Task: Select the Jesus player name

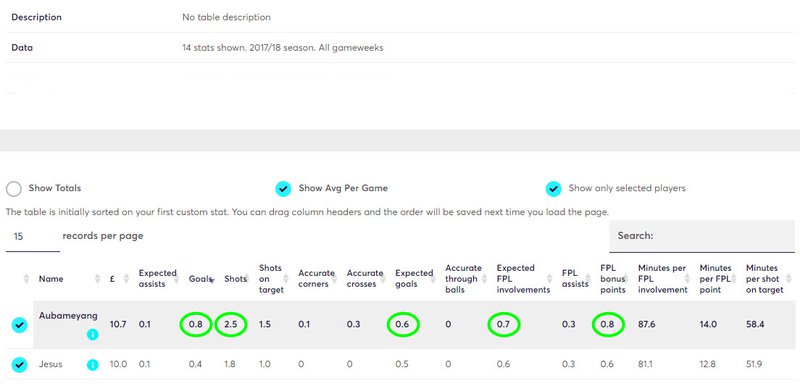Action: point(51,365)
